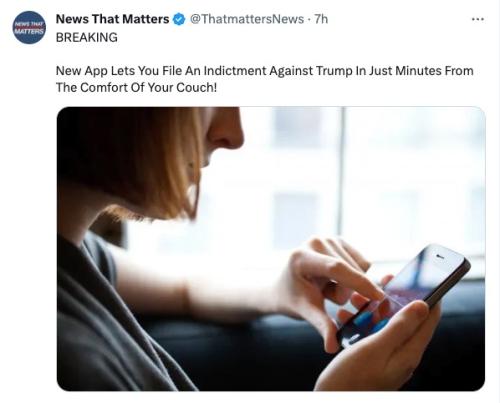Click the News That Matters display name

click(x=112, y=19)
